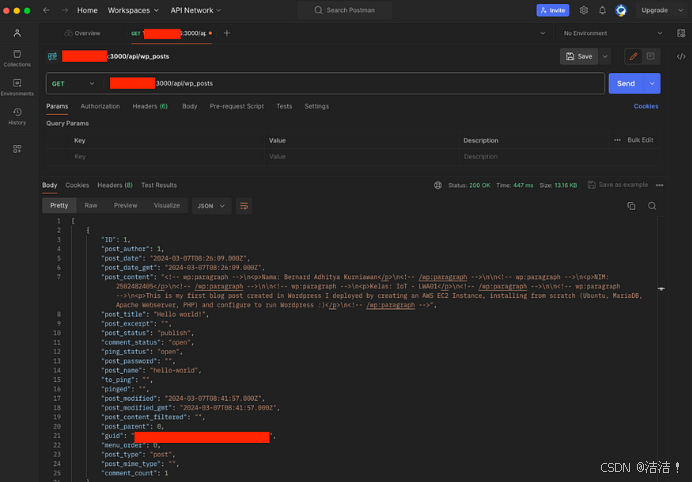Screen dimensions: 692x482
Task: Switch to the request Headers (6) tab
Action: tap(150, 106)
